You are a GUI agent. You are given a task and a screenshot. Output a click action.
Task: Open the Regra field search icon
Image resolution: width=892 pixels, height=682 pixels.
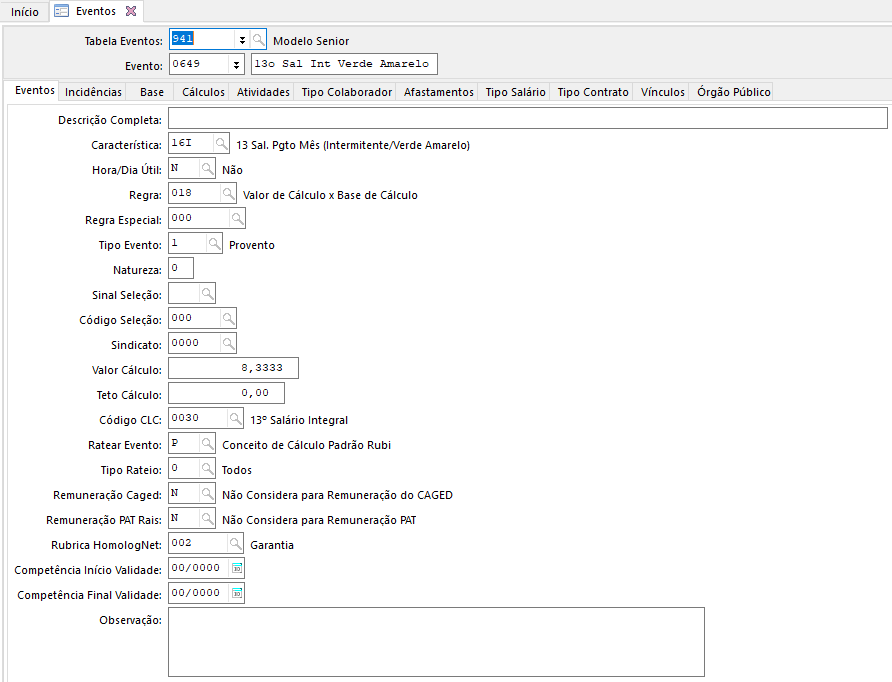(228, 194)
